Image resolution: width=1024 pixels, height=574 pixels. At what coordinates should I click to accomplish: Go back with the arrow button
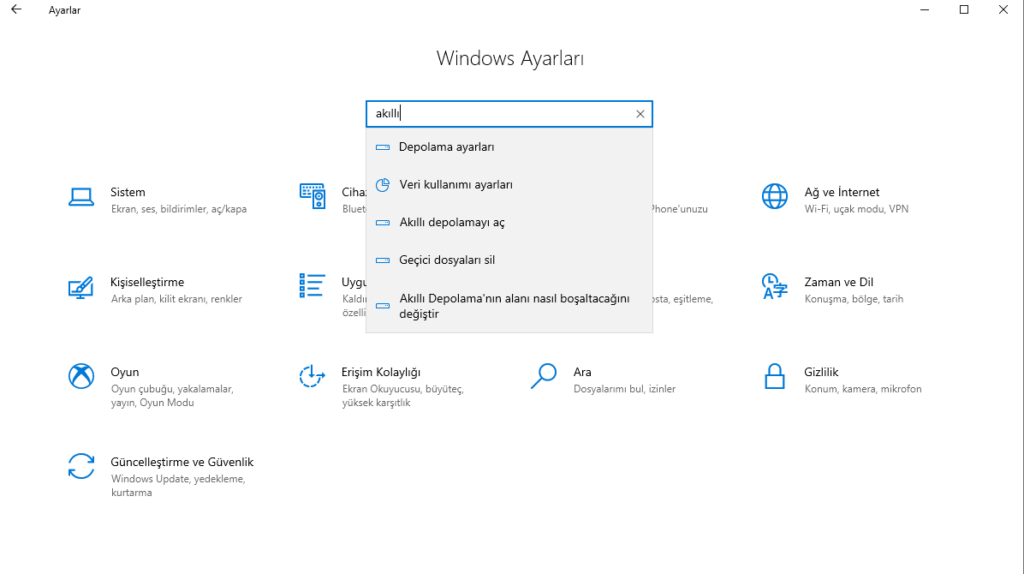click(16, 10)
